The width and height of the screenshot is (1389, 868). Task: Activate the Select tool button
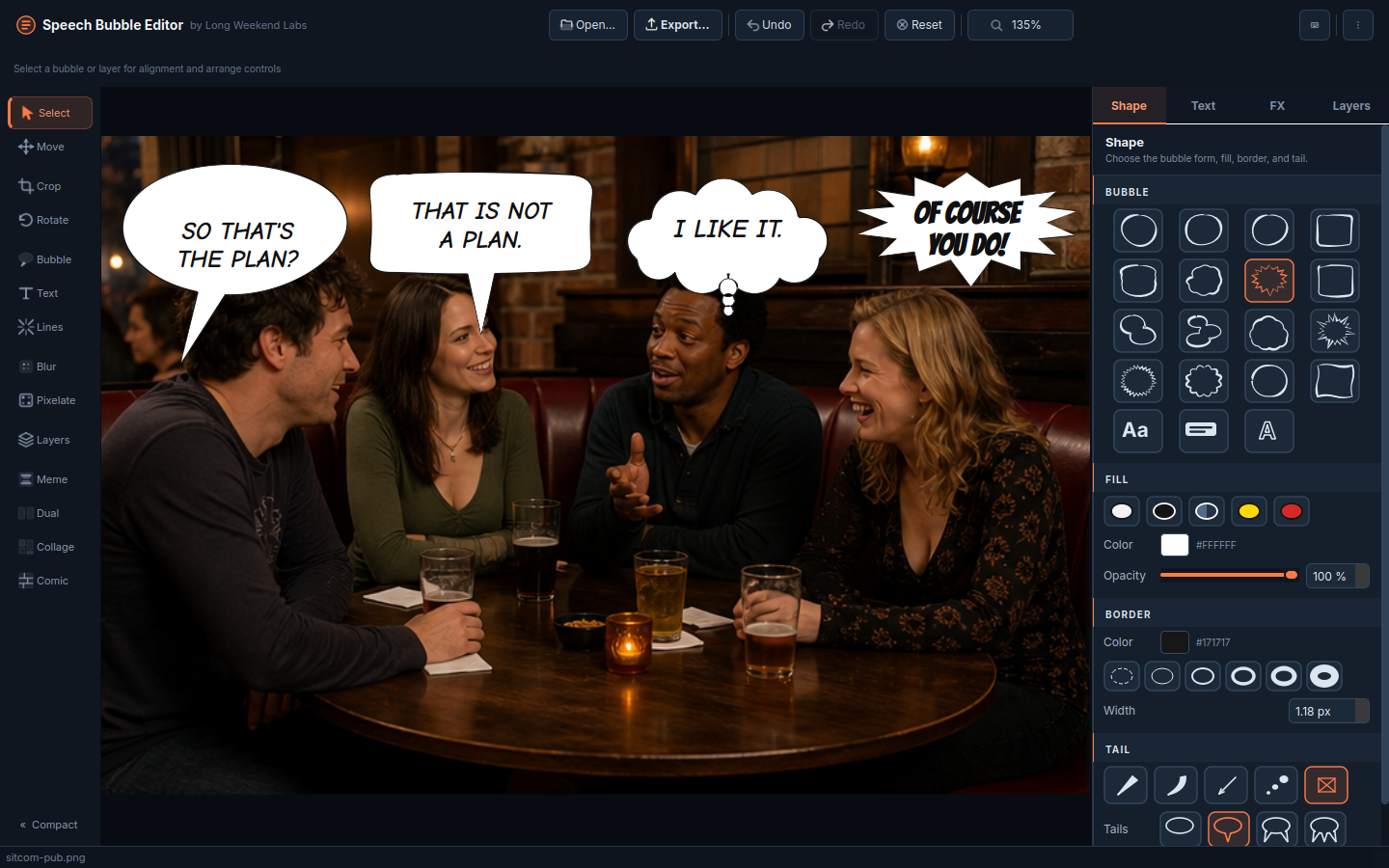click(x=50, y=113)
